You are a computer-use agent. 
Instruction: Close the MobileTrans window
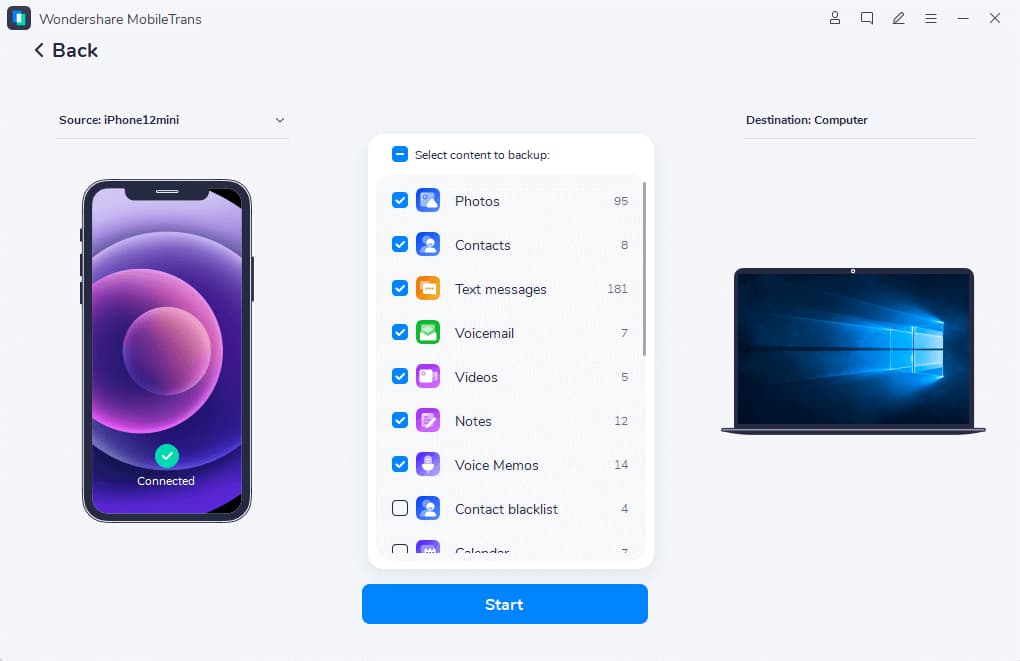click(995, 18)
